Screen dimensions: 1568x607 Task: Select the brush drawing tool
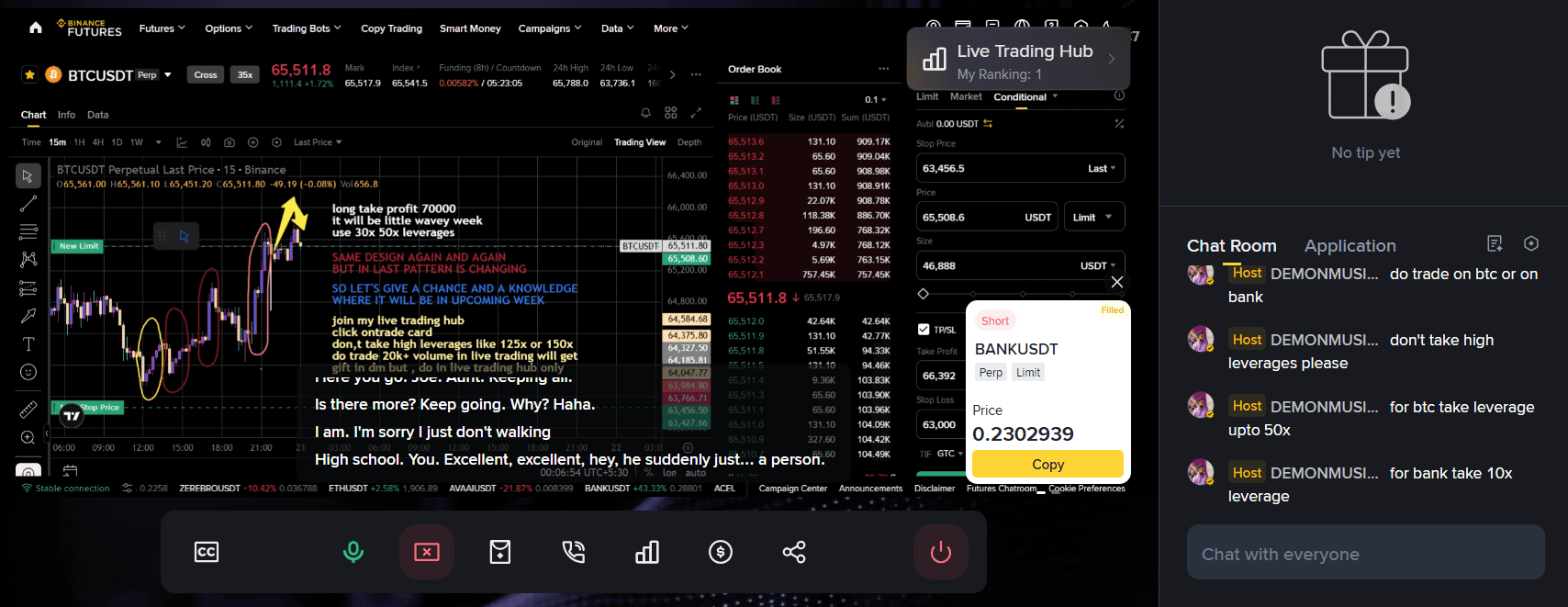coord(28,316)
